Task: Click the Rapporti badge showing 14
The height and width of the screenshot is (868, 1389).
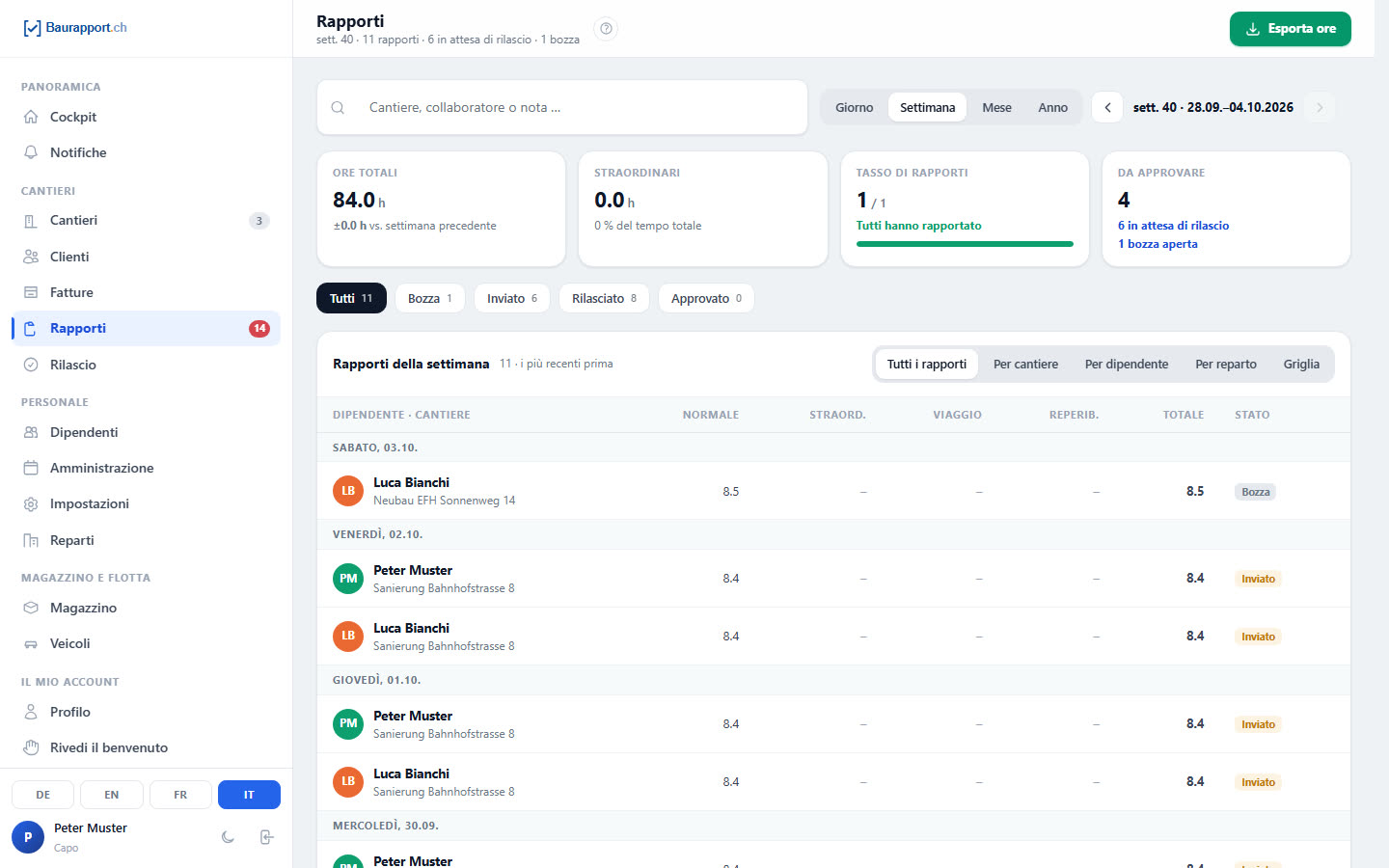Action: click(x=259, y=328)
